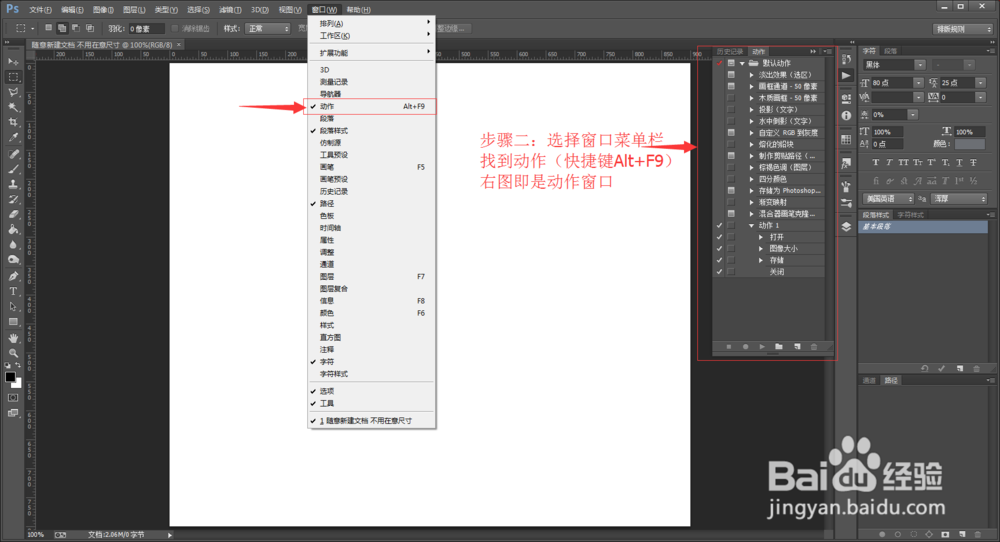
Task: Switch to the 字符样式 tab
Action: [911, 215]
